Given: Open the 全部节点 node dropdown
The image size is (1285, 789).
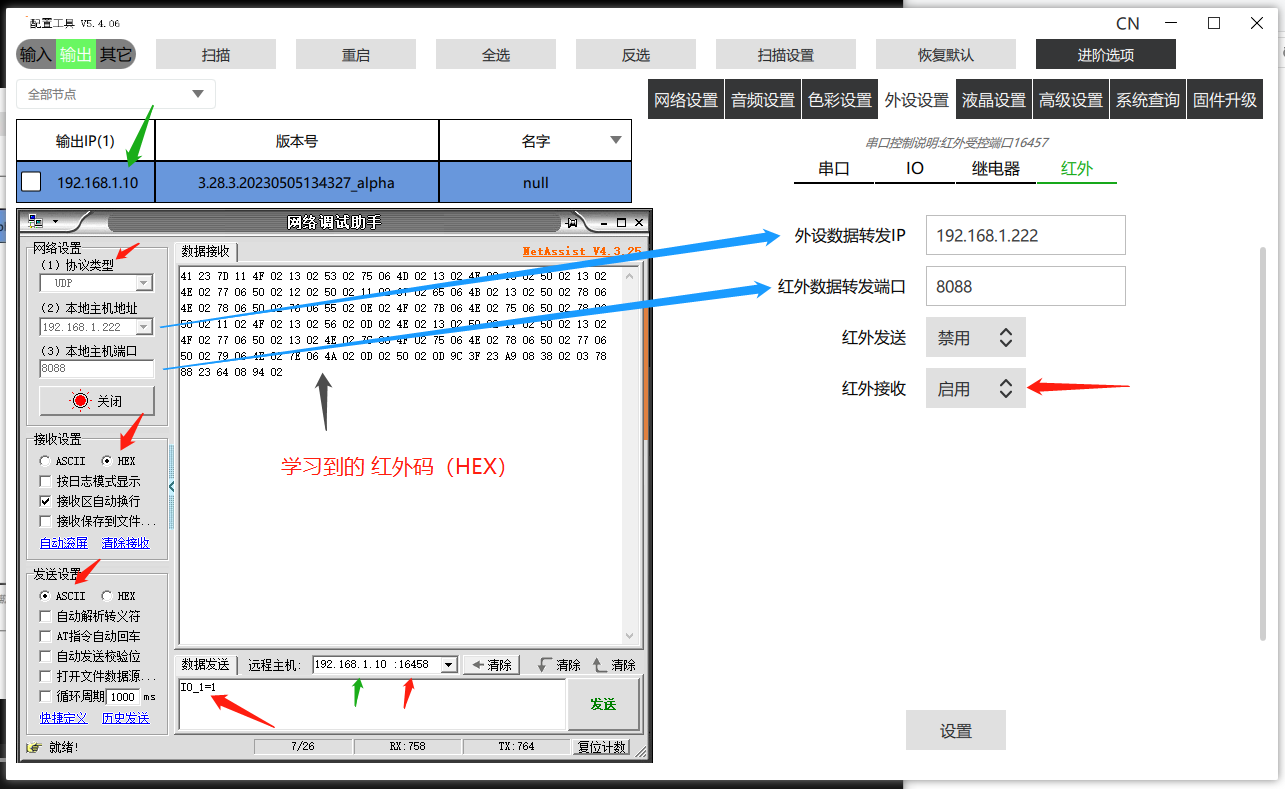Looking at the screenshot, I should click(x=197, y=94).
